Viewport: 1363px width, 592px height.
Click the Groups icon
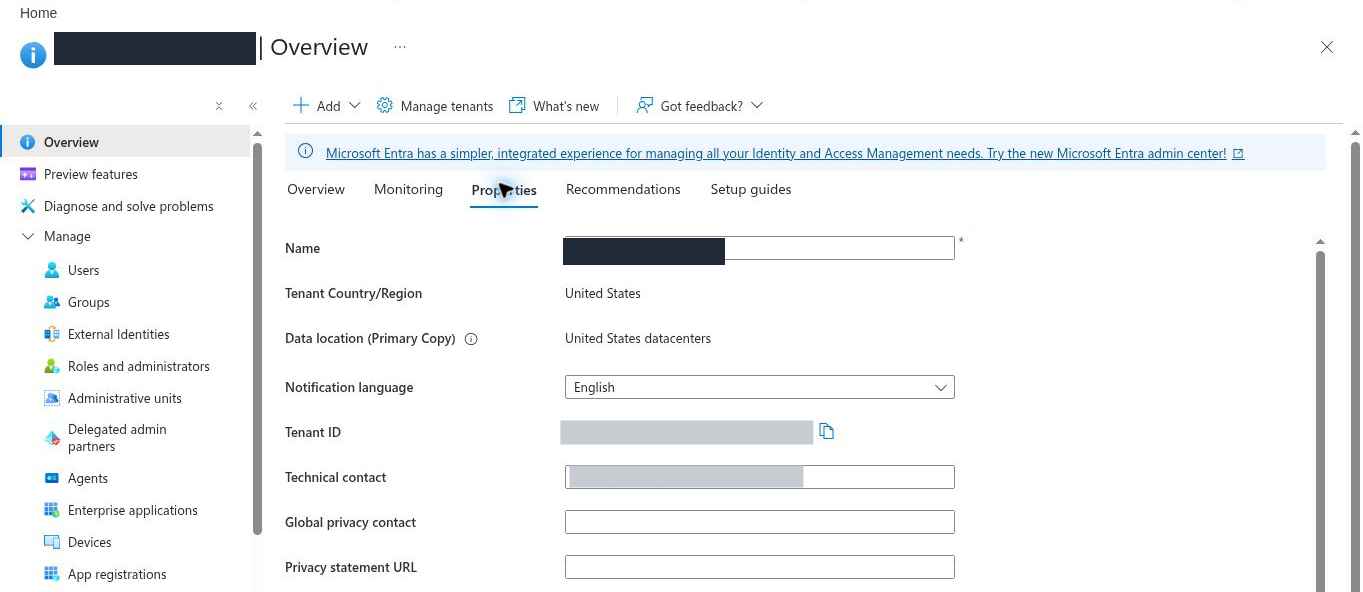52,302
